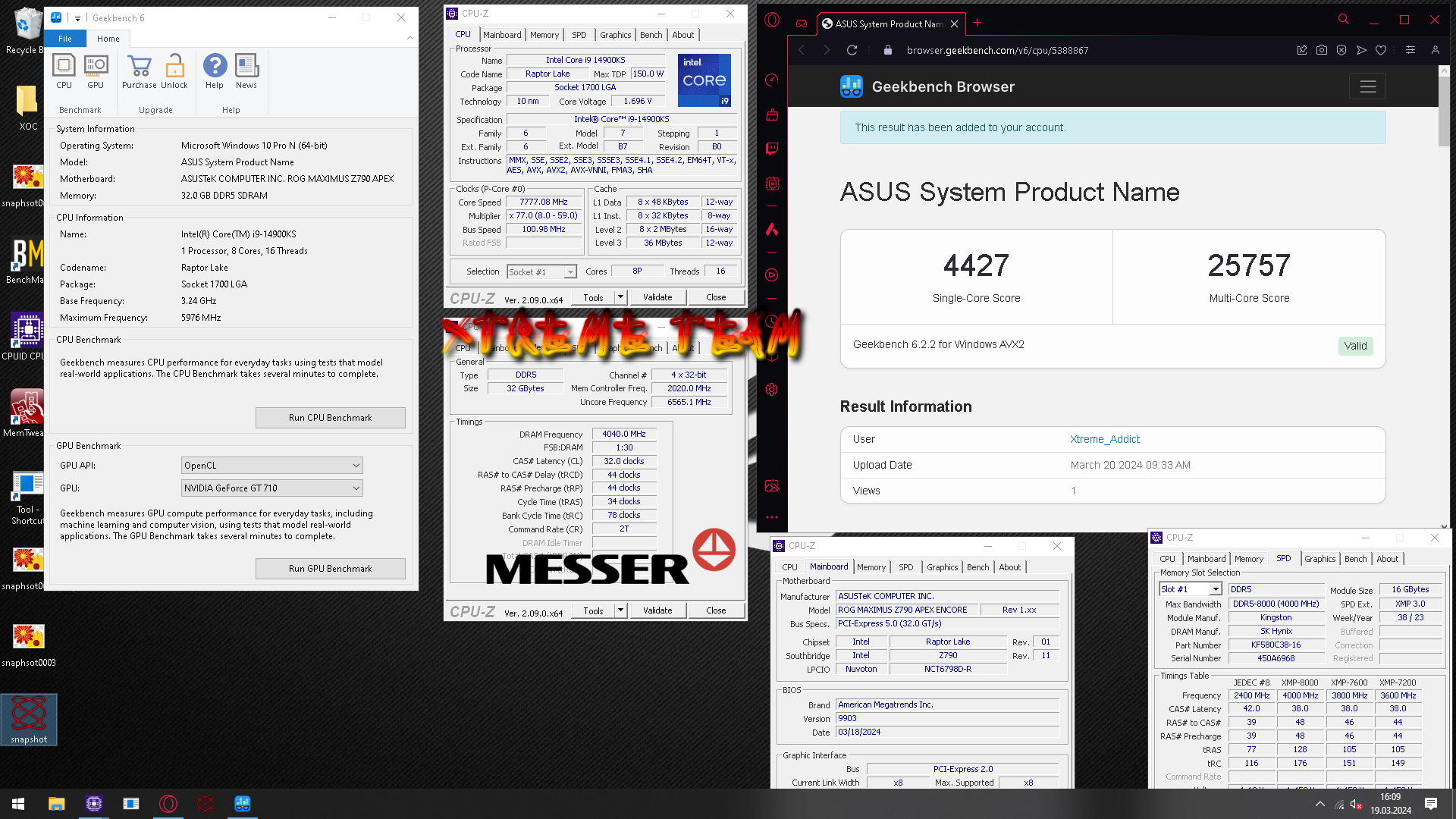Click the heart bookmark icon in address bar
The height and width of the screenshot is (819, 1456).
point(1381,50)
